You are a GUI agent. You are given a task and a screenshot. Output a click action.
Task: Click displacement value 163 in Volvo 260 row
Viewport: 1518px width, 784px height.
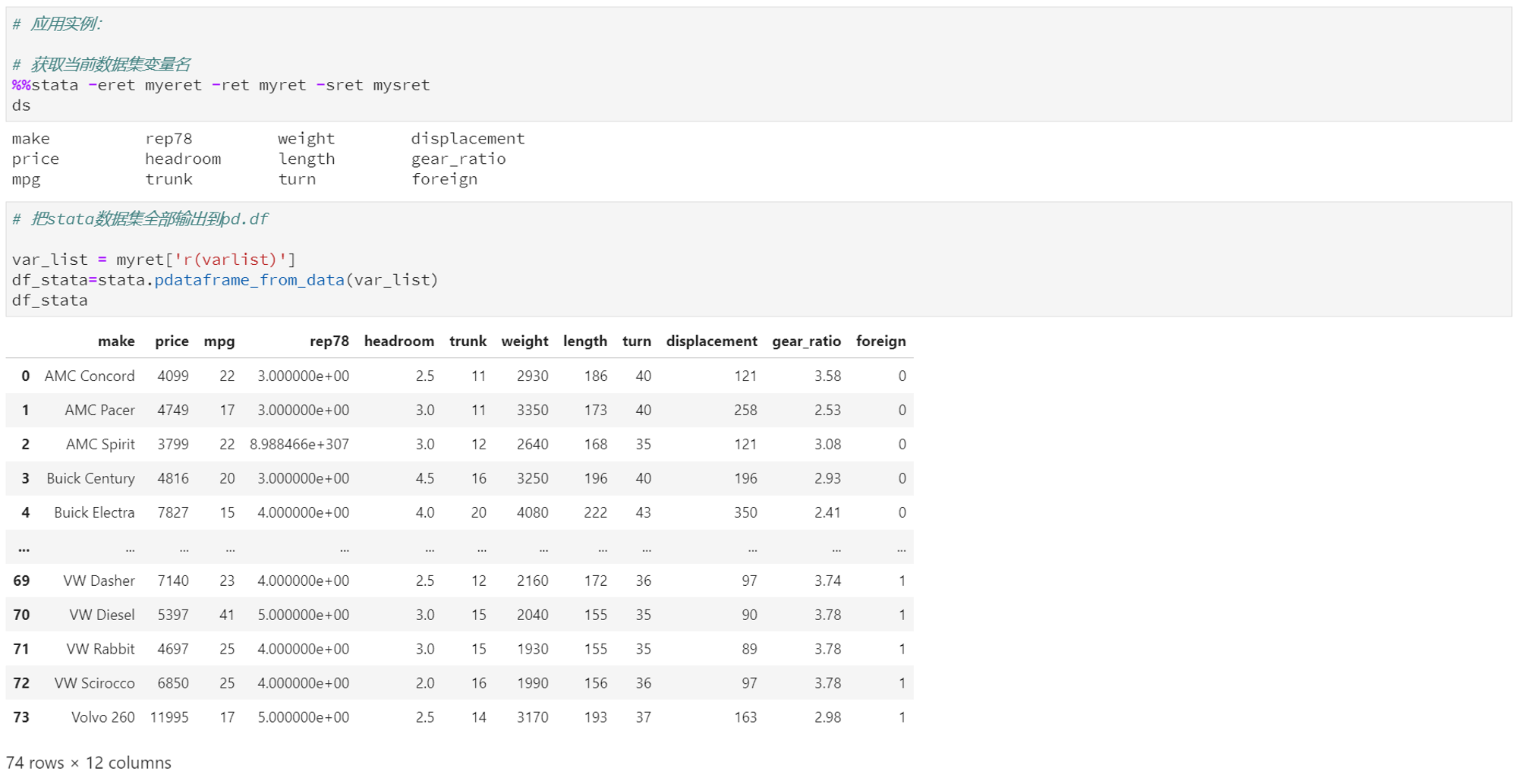click(x=745, y=718)
